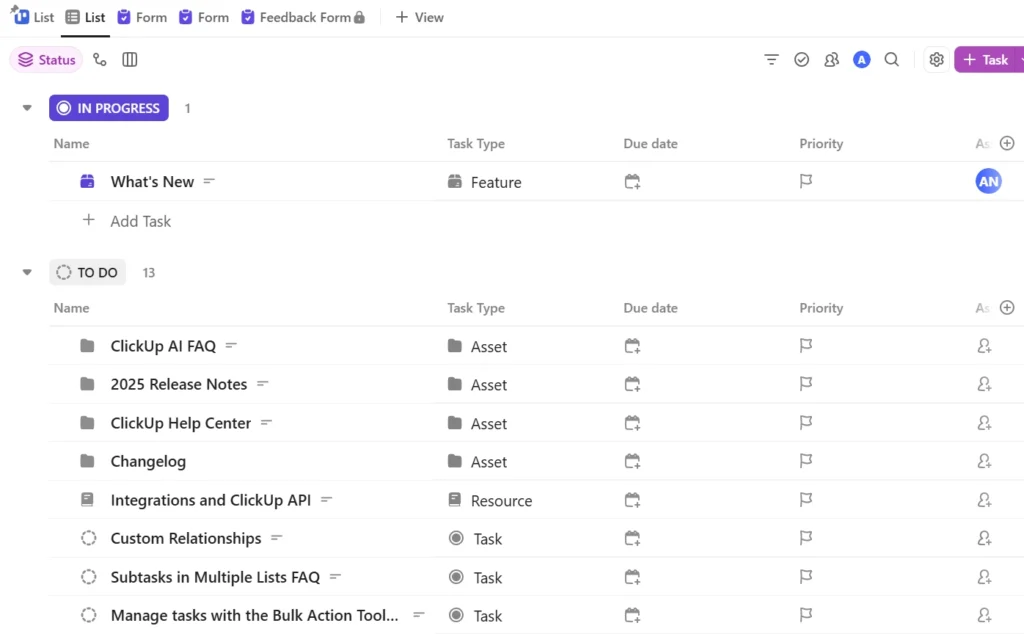Viewport: 1024px width, 634px height.
Task: Open 2025 Release Notes task
Action: [179, 384]
